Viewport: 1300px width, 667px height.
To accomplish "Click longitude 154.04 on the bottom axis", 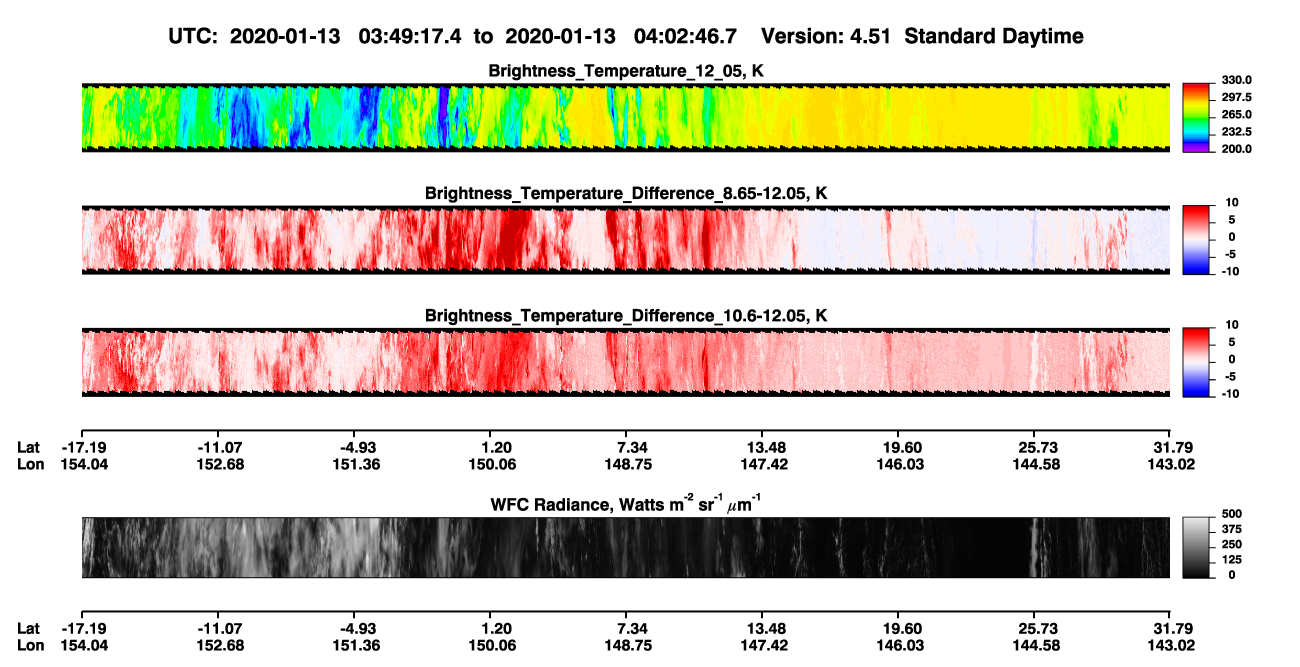I will pyautogui.click(x=82, y=645).
